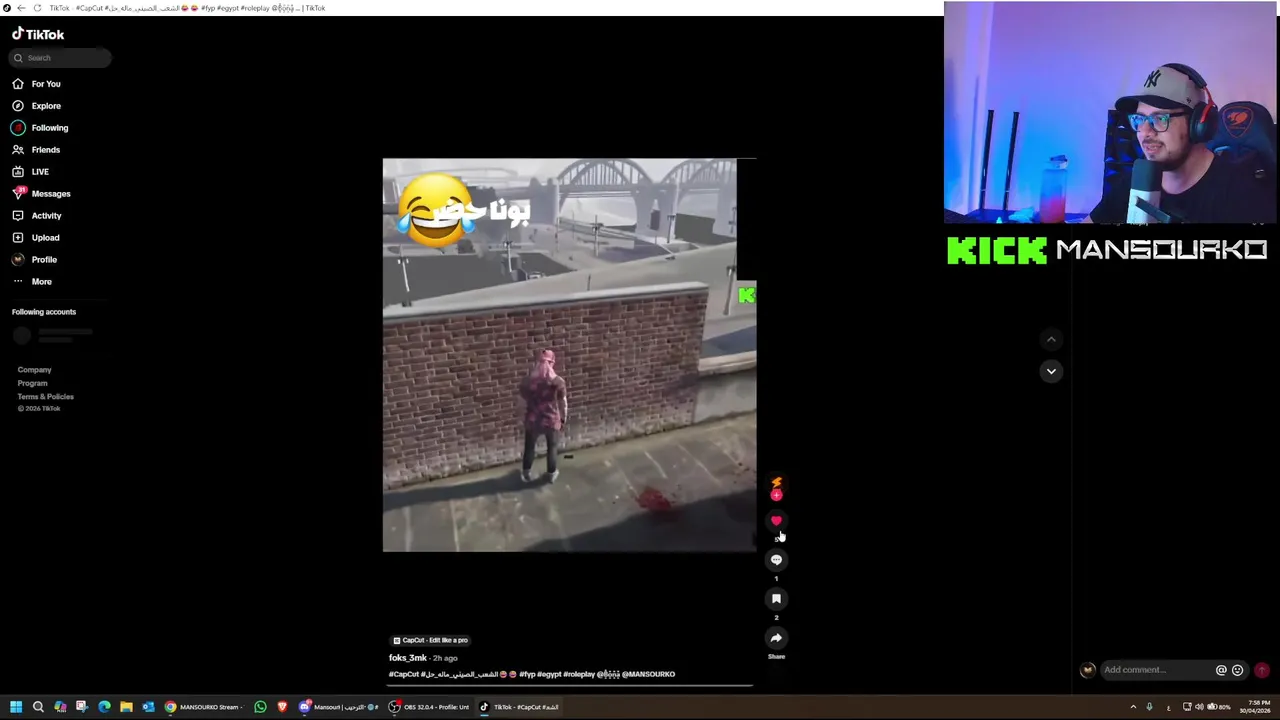
Task: Open Brave browser from the taskbar
Action: pos(283,707)
